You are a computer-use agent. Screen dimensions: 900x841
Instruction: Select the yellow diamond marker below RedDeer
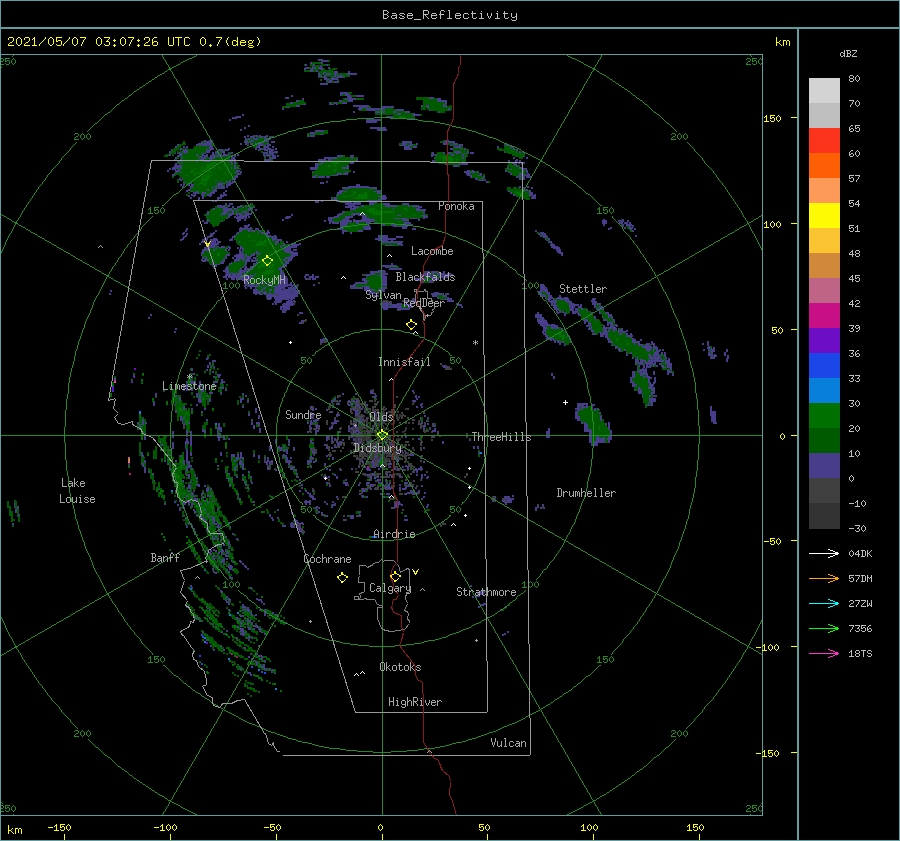point(411,324)
